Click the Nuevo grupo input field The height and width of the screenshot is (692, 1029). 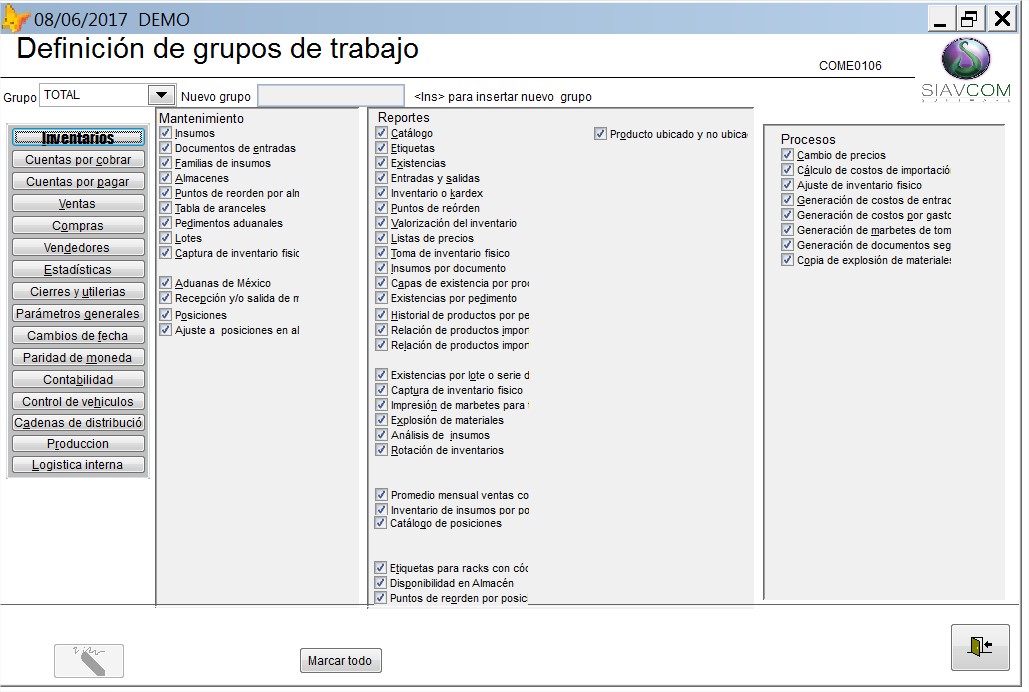coord(331,96)
